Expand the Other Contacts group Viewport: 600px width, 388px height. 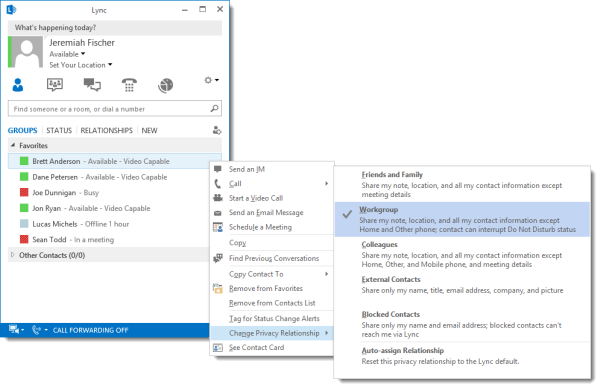[13, 255]
